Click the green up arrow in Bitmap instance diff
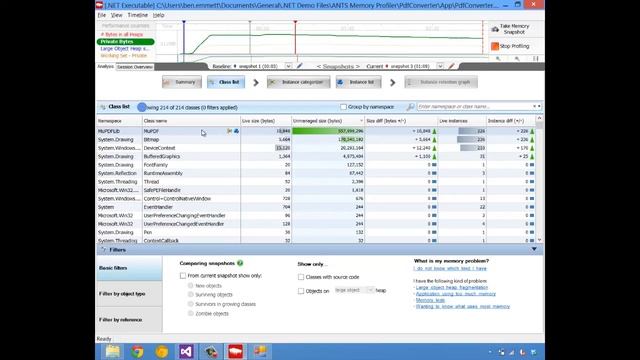This screenshot has width=640, height=360. pyautogui.click(x=532, y=140)
